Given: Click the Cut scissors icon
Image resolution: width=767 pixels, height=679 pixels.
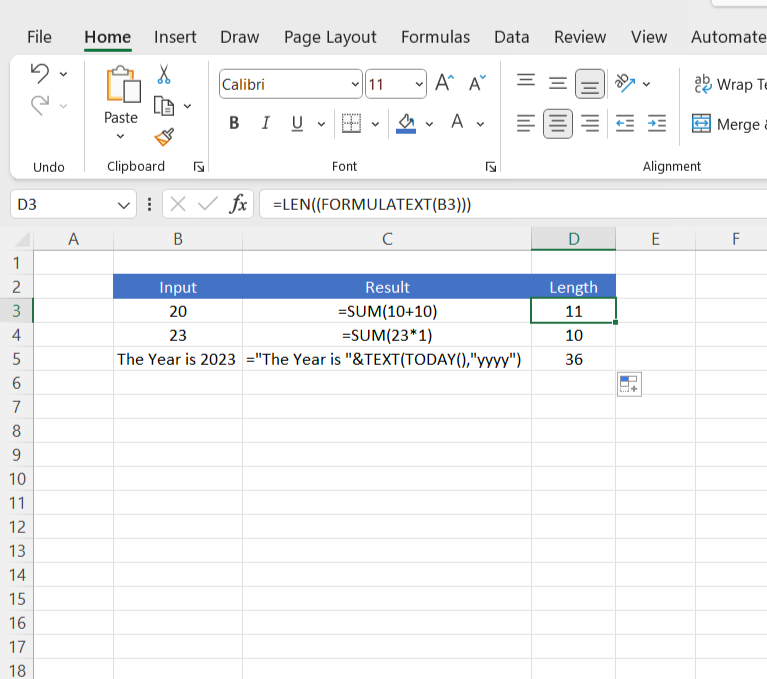Looking at the screenshot, I should (164, 75).
